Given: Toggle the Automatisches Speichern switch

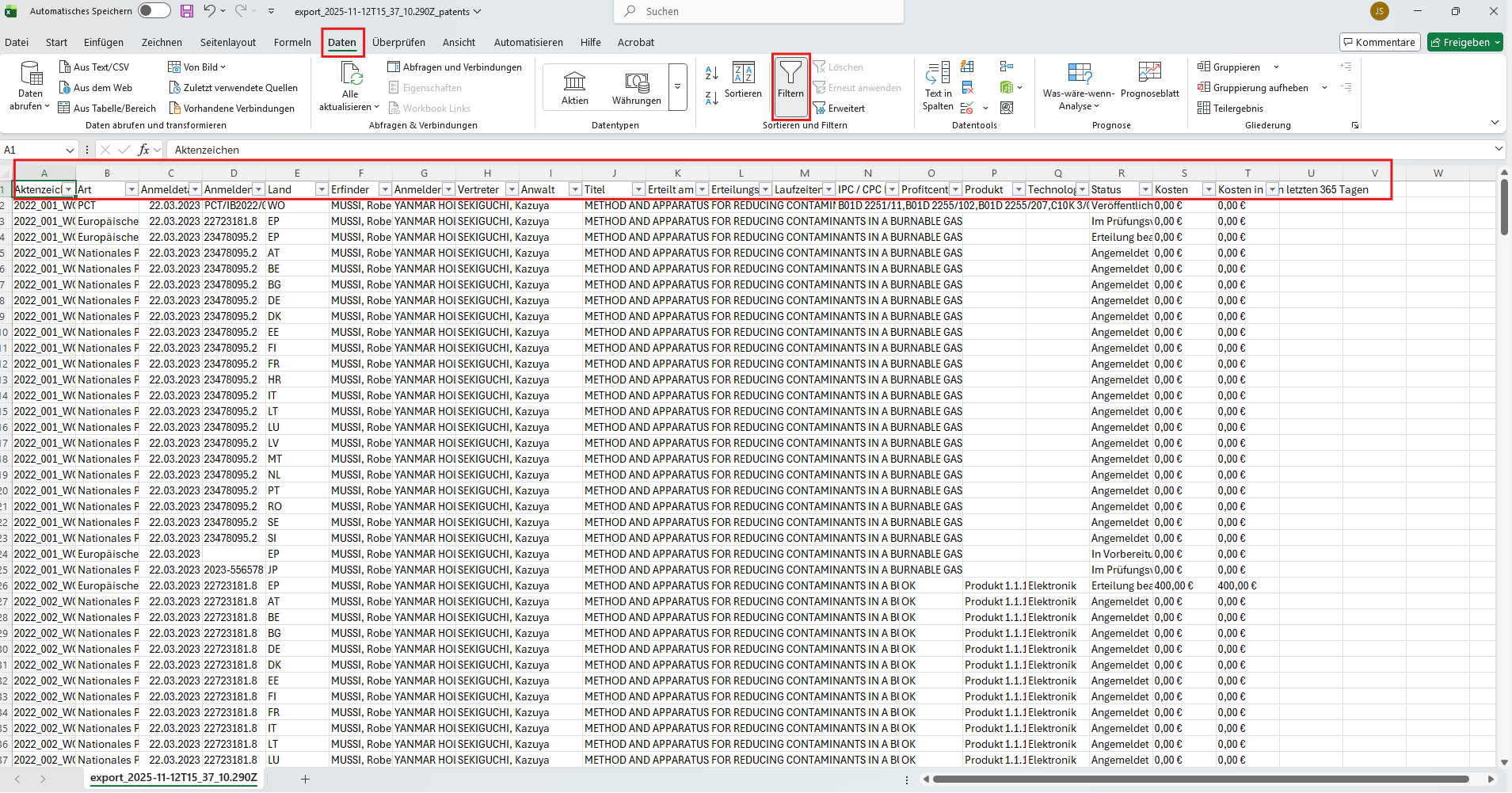Looking at the screenshot, I should click(154, 11).
